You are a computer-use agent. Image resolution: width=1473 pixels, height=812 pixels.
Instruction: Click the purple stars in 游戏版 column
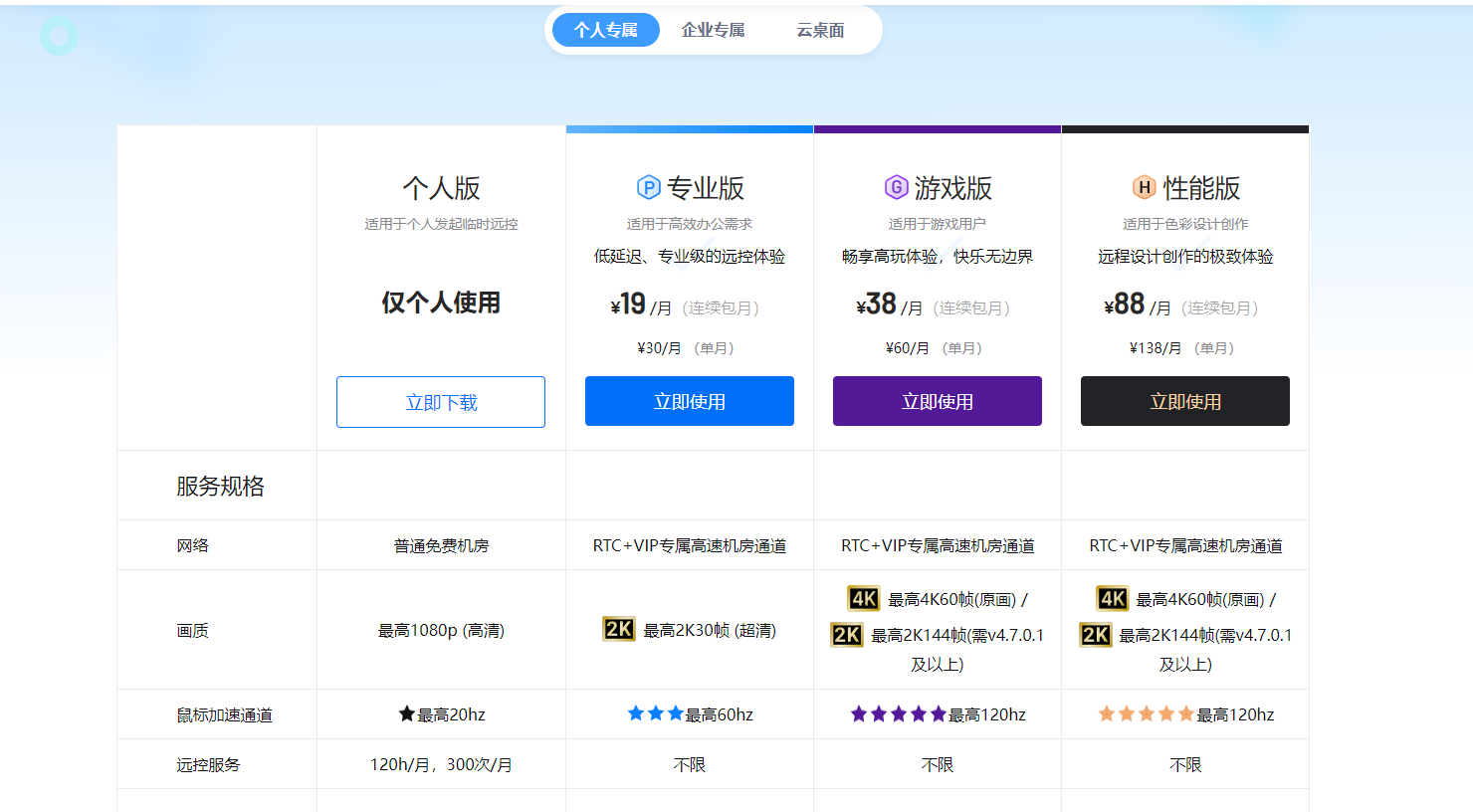pos(899,713)
